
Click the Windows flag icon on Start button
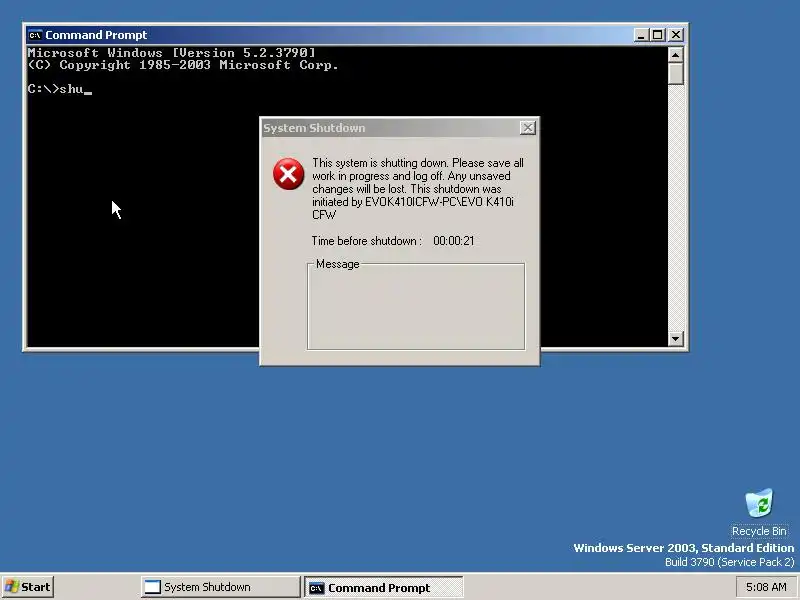[12, 587]
